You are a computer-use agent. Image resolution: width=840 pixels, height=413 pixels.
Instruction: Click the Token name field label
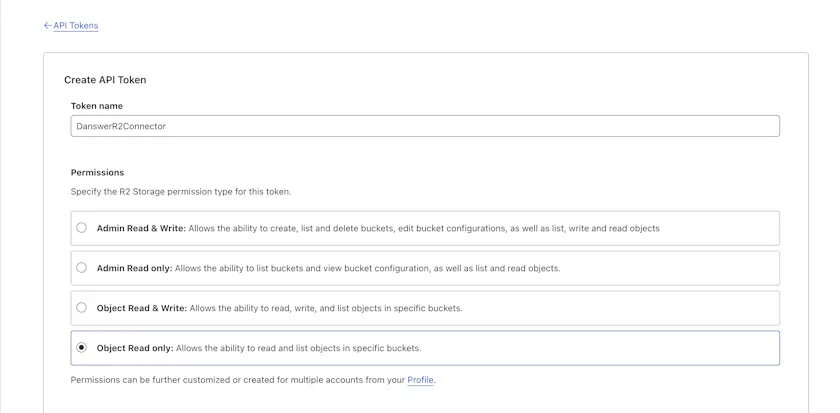pos(97,106)
